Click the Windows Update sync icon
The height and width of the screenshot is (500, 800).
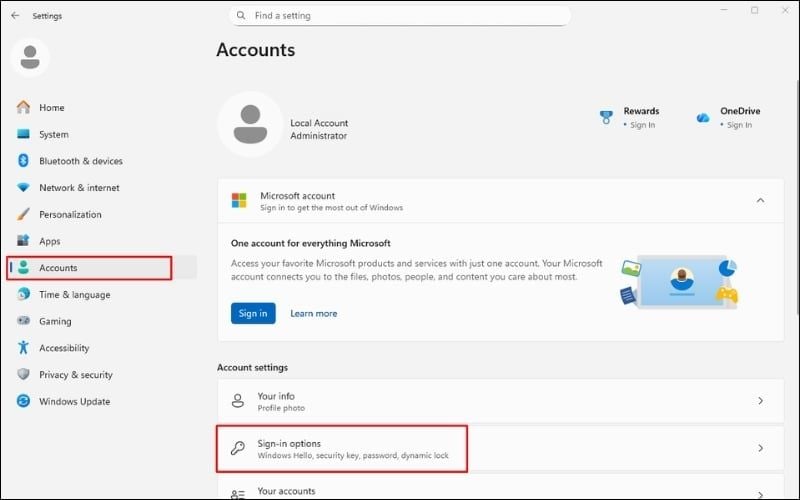(x=23, y=401)
